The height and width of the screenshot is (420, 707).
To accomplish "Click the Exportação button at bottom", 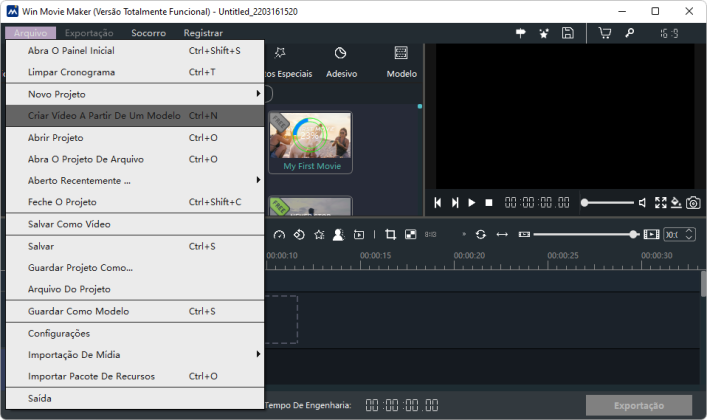I will [x=639, y=405].
